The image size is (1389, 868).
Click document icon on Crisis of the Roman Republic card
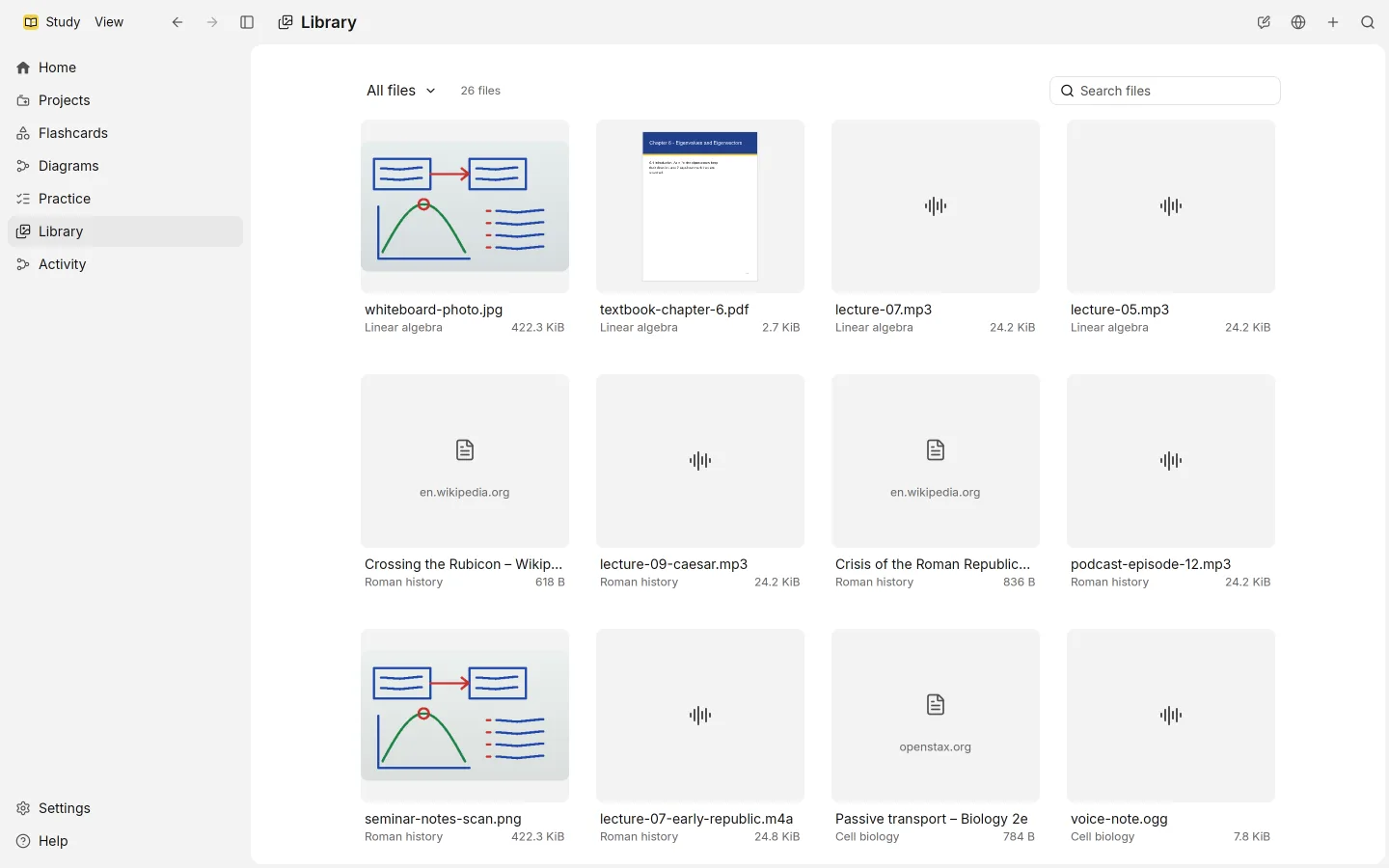[936, 450]
